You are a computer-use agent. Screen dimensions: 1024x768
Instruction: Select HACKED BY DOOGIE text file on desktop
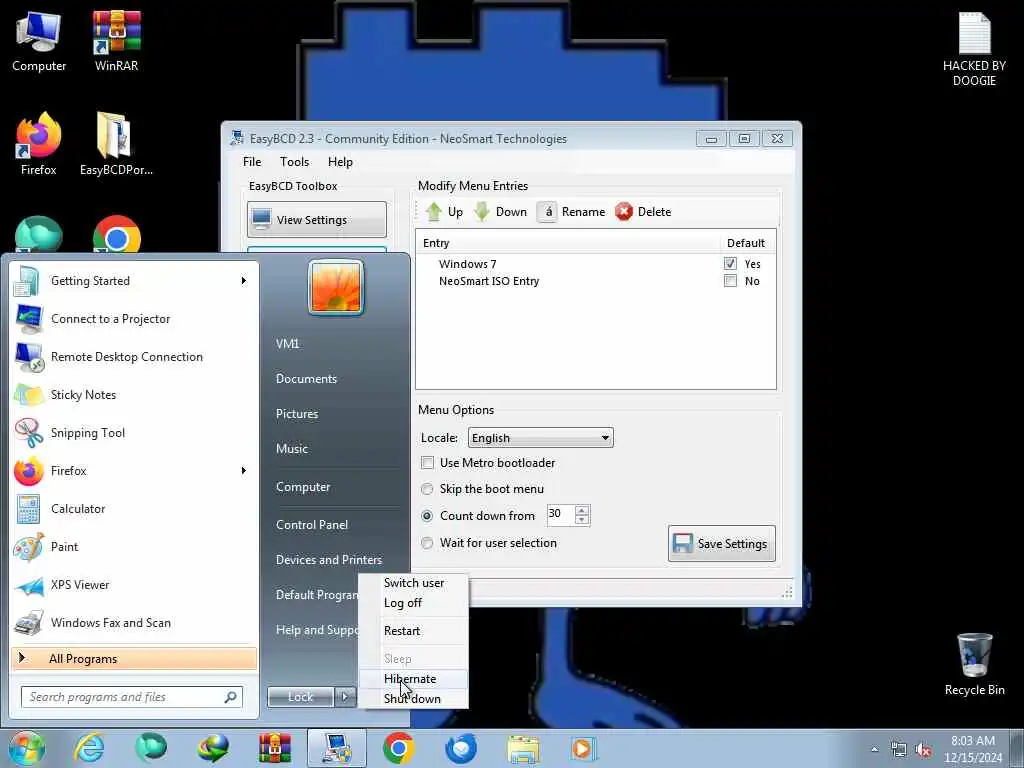974,50
